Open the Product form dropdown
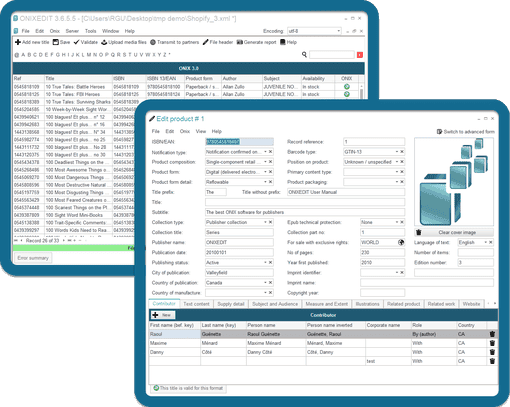 (x=265, y=172)
